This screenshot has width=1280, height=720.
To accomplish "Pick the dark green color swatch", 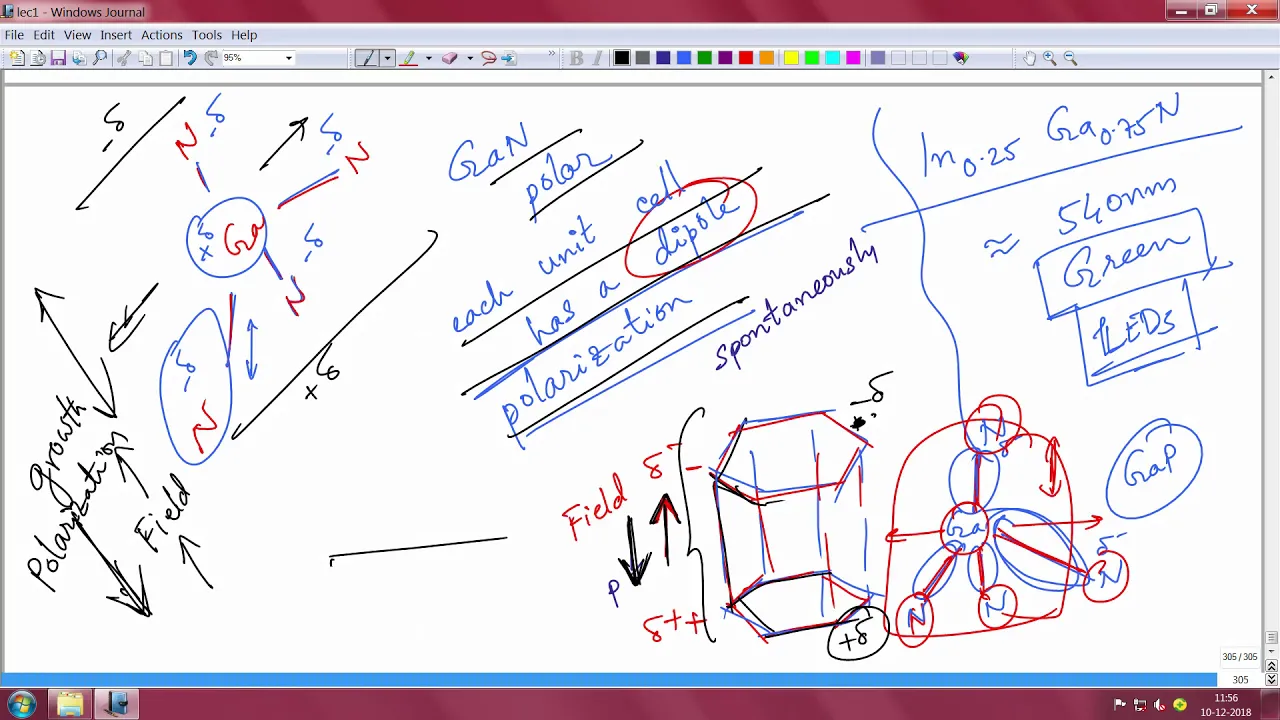I will [x=705, y=58].
